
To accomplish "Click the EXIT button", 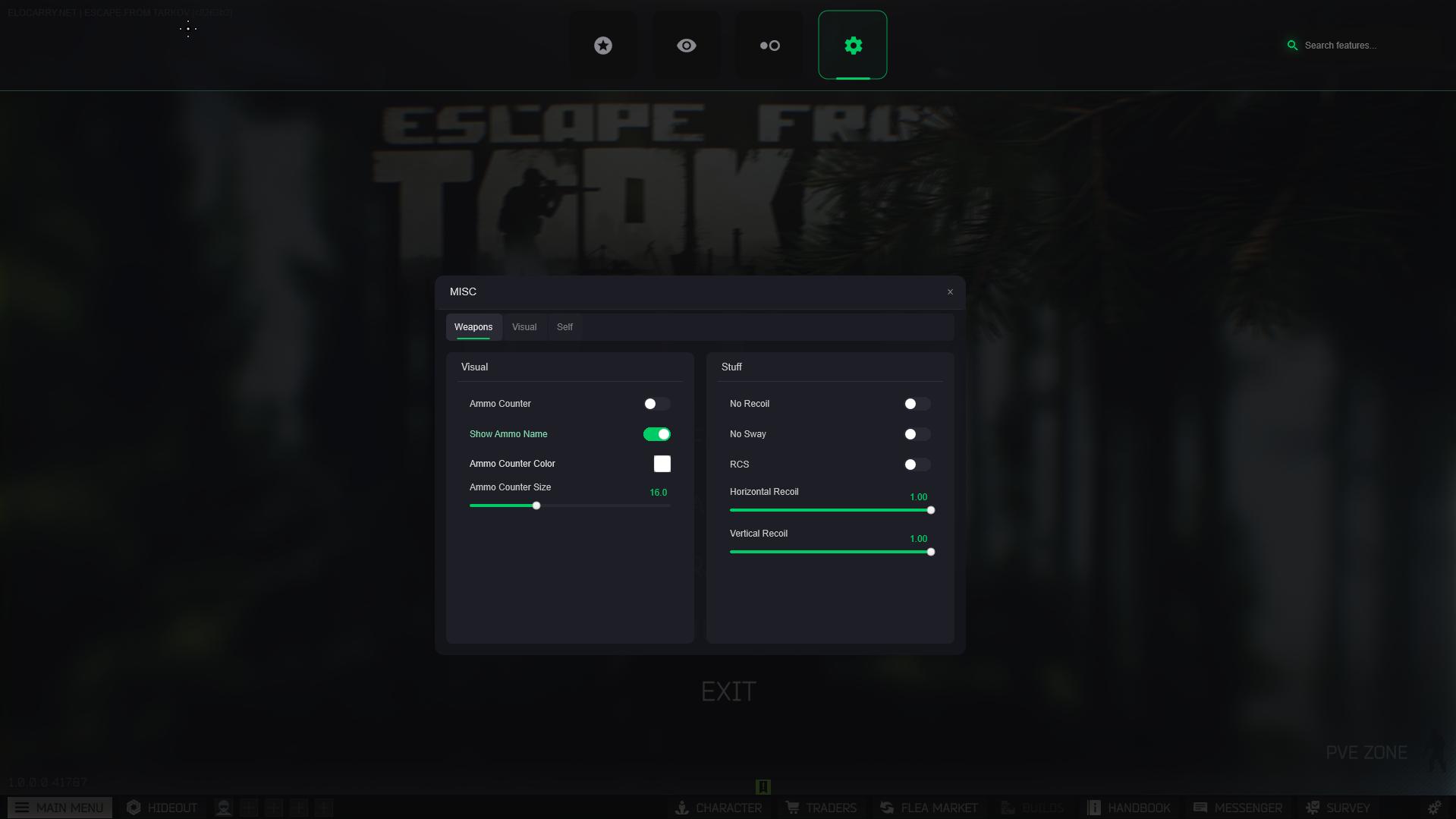I will pyautogui.click(x=728, y=691).
